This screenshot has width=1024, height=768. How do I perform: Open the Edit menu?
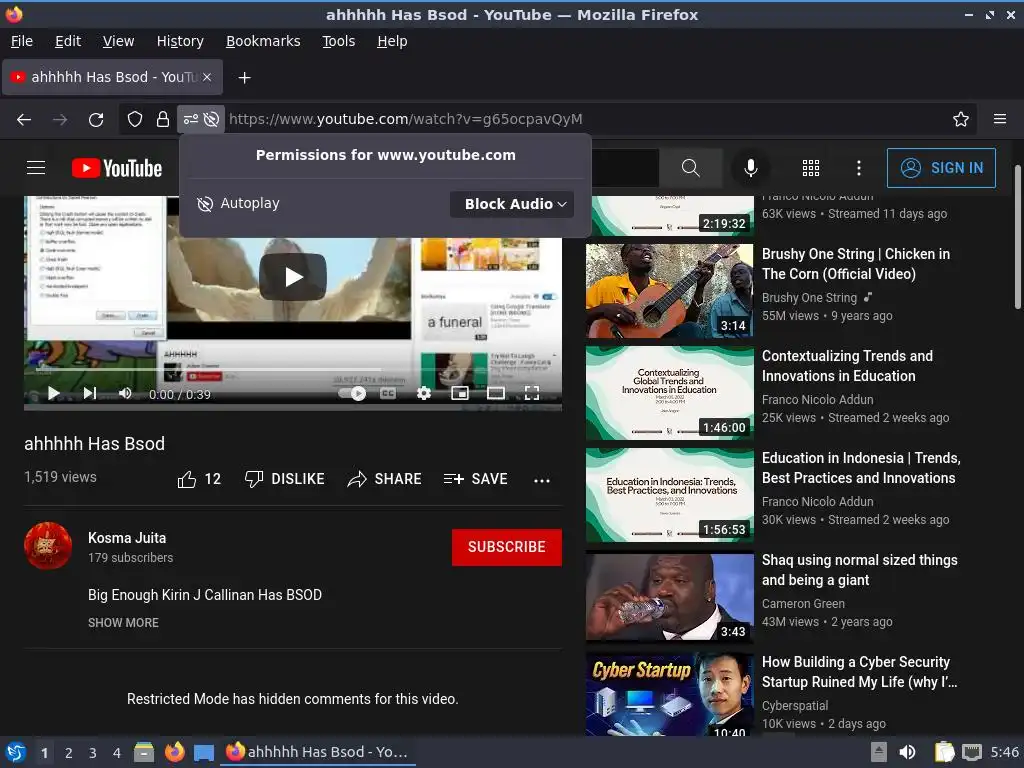[x=68, y=41]
